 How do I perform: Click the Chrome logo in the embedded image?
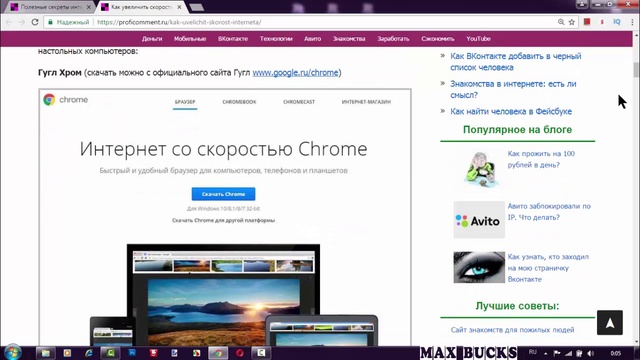pos(65,100)
